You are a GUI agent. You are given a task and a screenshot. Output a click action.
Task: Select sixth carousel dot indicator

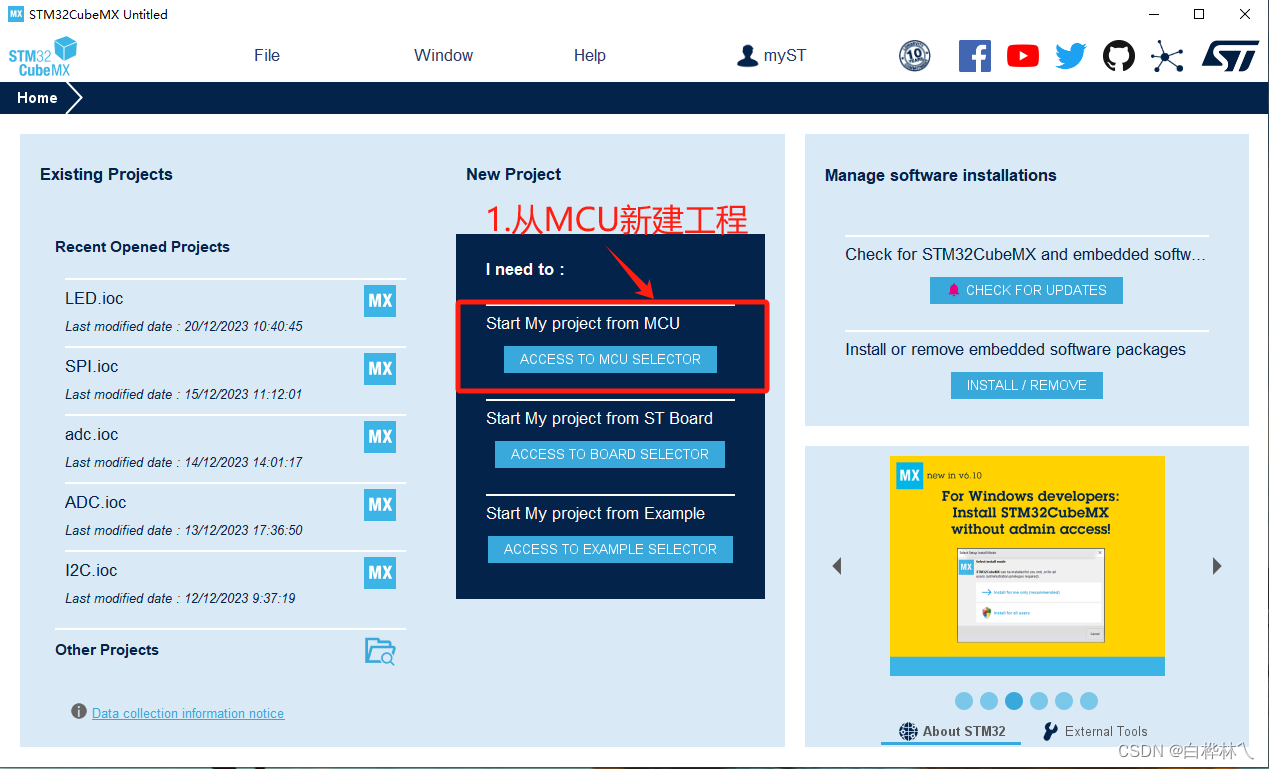(x=1089, y=701)
